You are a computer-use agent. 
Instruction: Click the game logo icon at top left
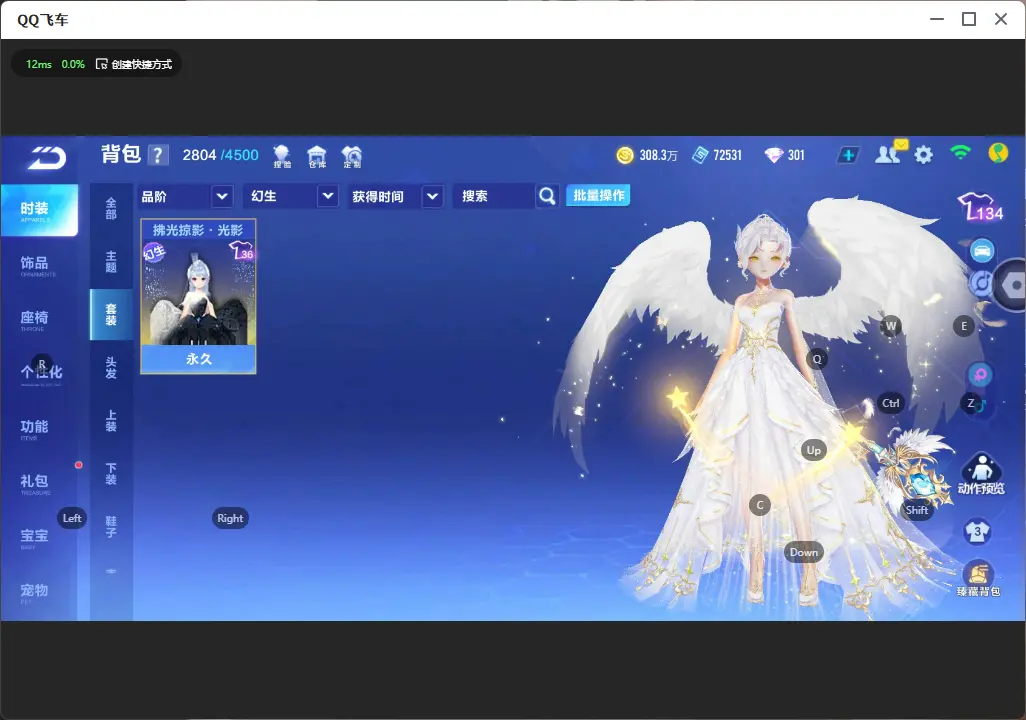46,158
